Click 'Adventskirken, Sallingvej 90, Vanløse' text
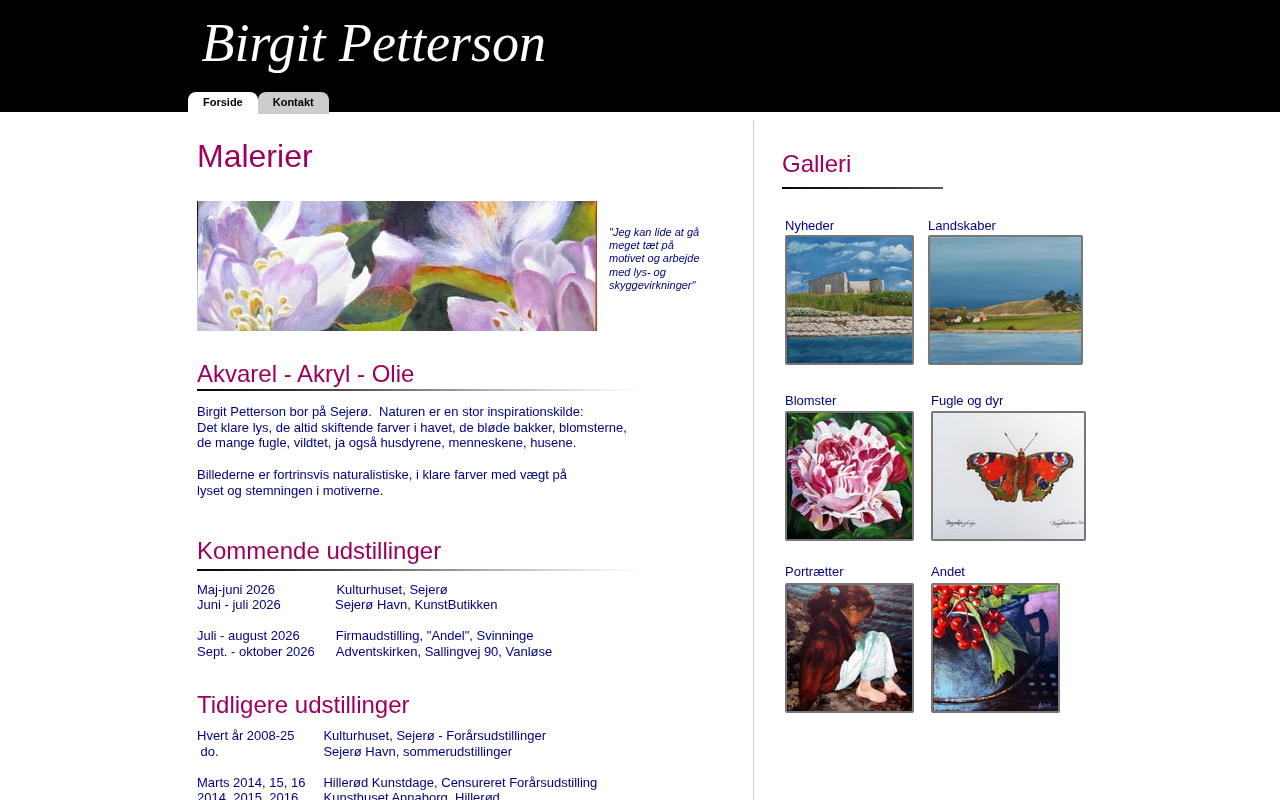This screenshot has width=1280, height=800. tap(444, 652)
